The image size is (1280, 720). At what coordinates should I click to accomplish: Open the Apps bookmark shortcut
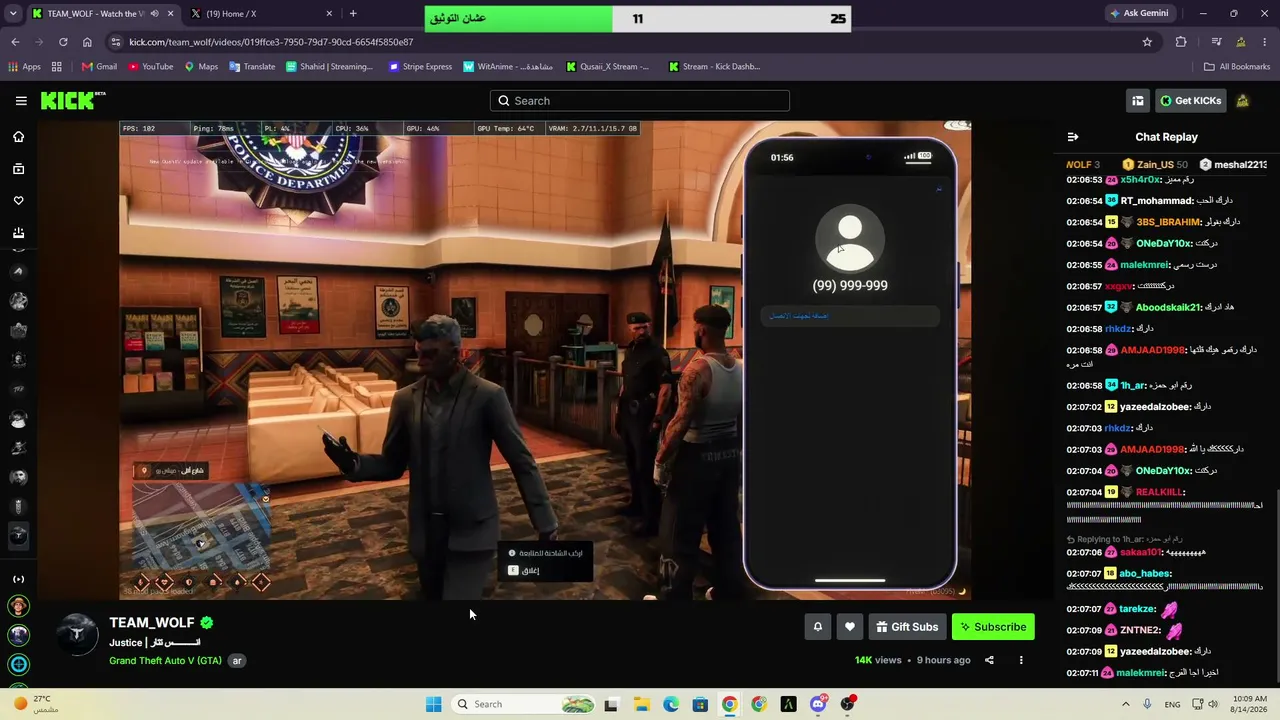click(x=24, y=67)
